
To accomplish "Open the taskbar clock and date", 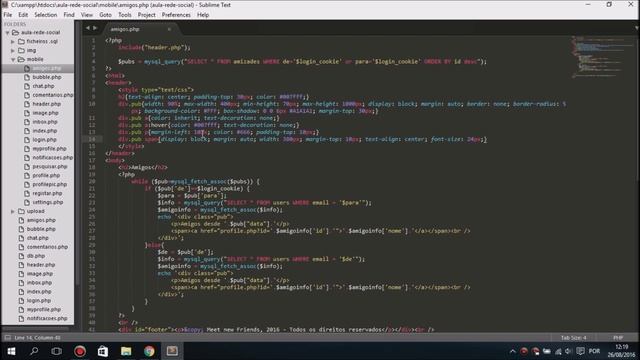I will [621, 351].
